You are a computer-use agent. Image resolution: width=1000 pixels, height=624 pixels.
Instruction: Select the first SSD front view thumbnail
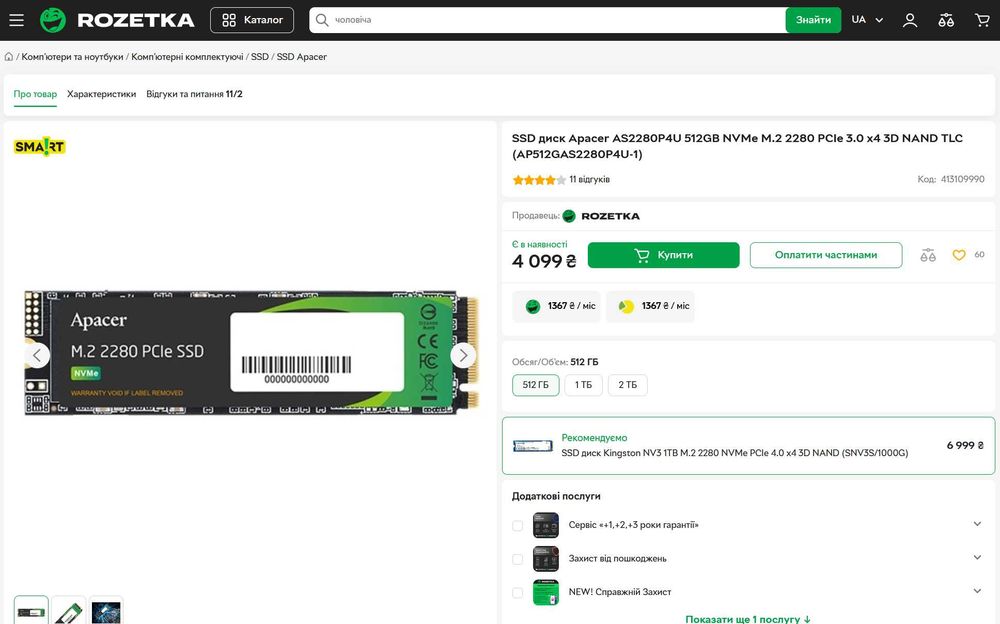31,611
